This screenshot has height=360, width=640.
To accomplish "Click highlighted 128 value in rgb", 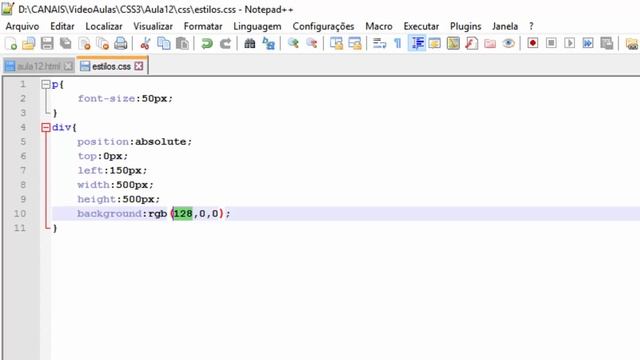I will coord(183,213).
